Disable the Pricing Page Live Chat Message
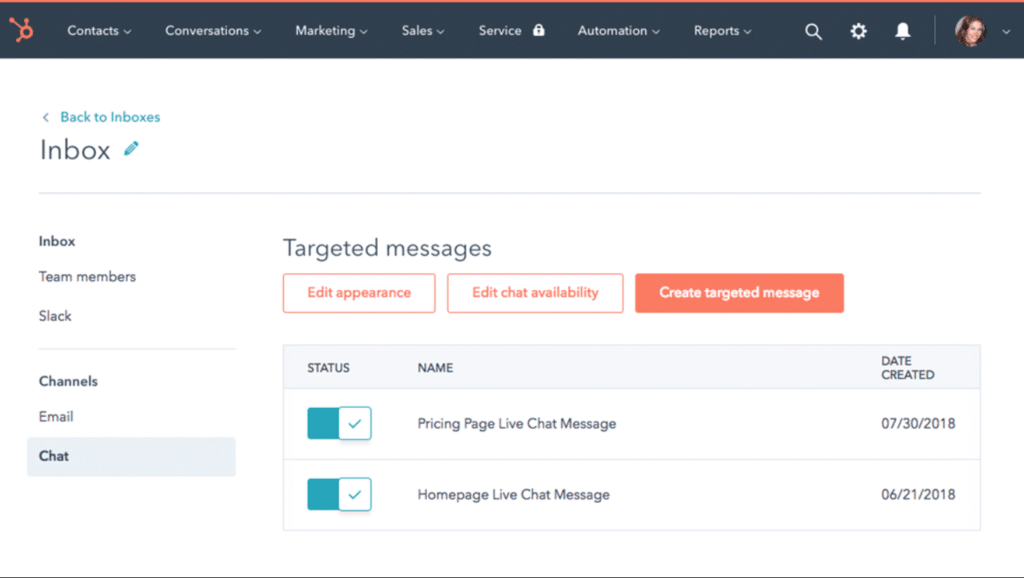The height and width of the screenshot is (578, 1024). [338, 423]
